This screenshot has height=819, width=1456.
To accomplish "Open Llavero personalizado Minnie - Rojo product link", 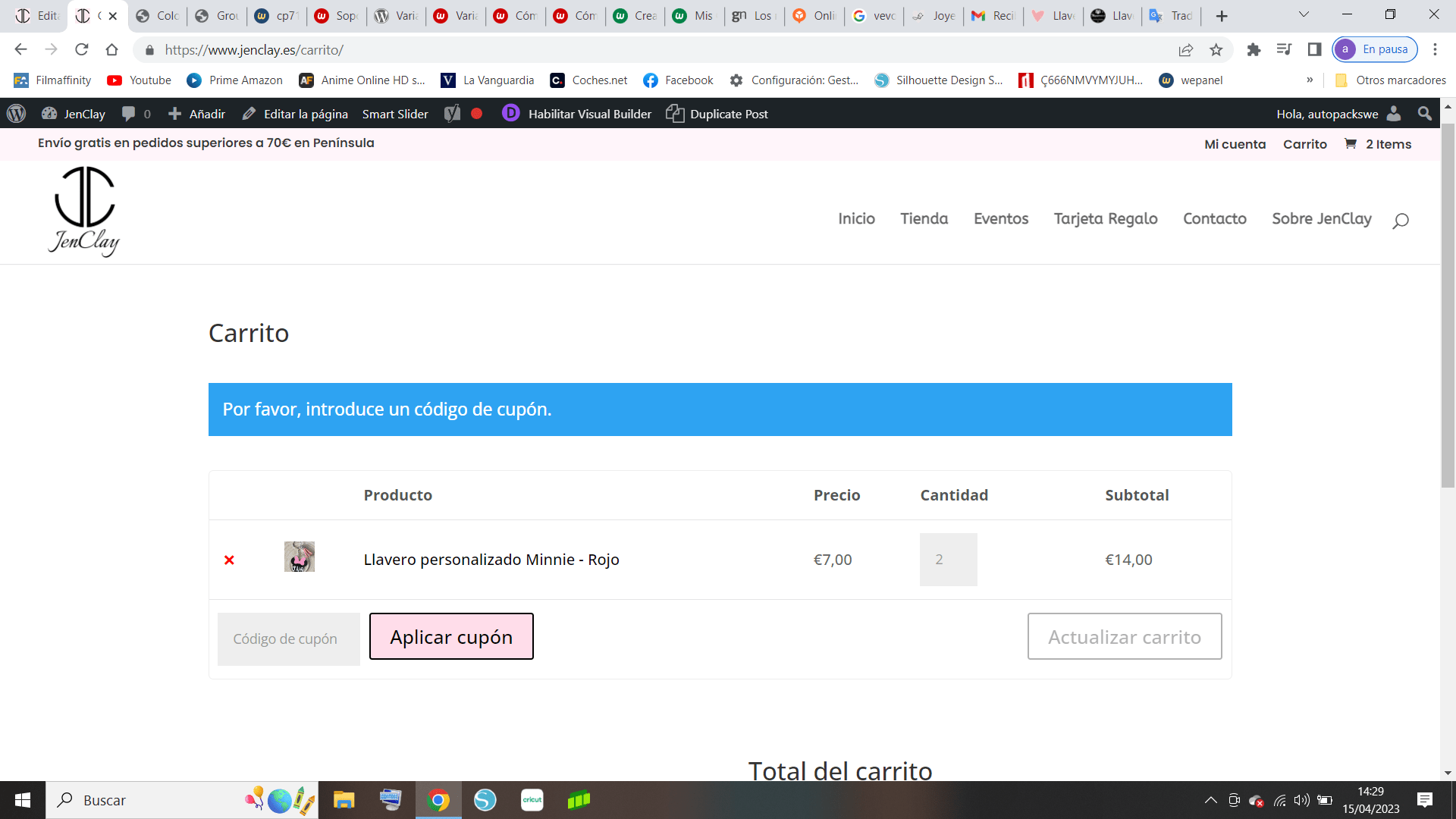I will [x=491, y=560].
